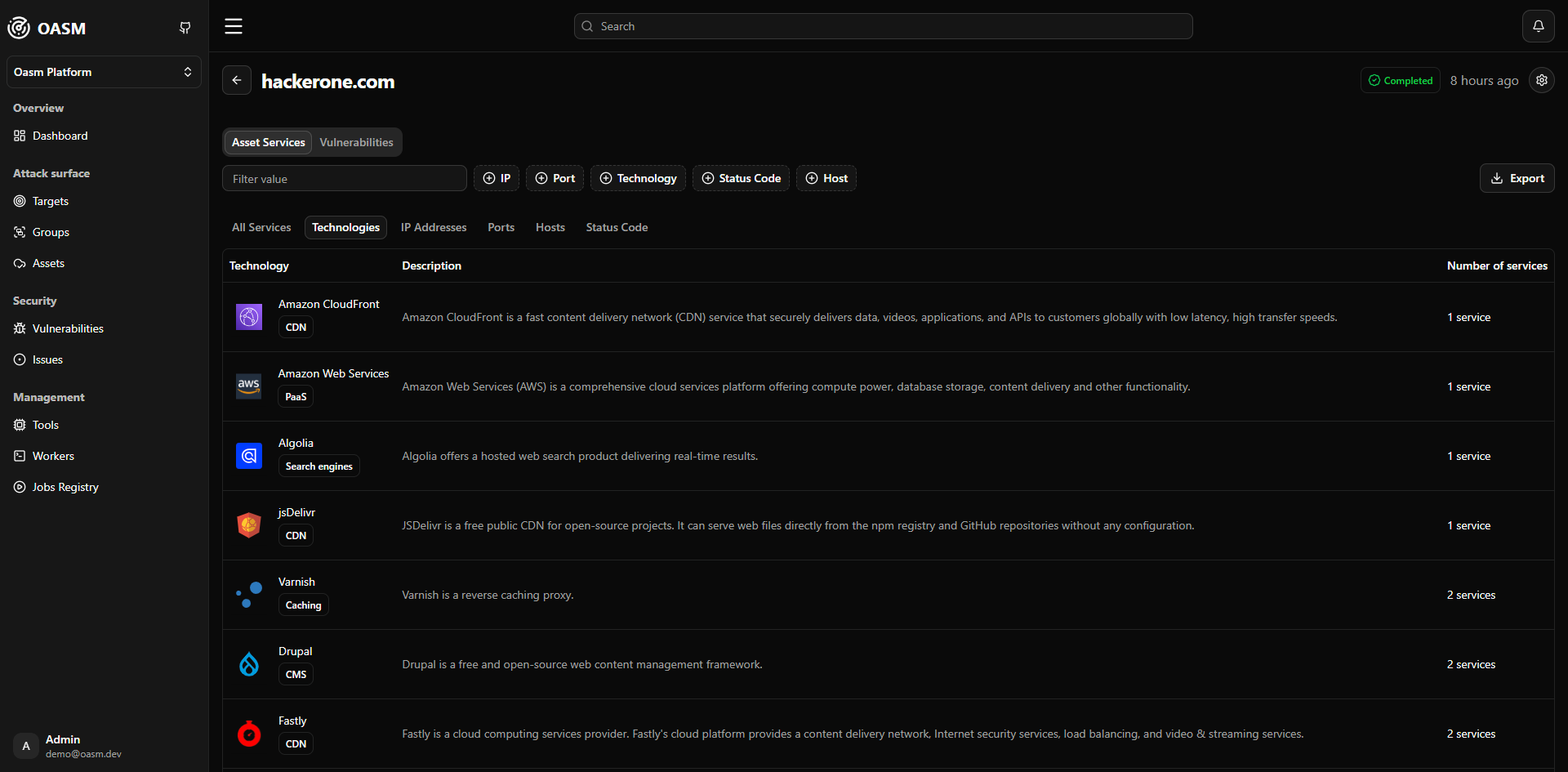Click the CMS tag under Drupal
This screenshot has width=1568, height=772.
point(296,674)
